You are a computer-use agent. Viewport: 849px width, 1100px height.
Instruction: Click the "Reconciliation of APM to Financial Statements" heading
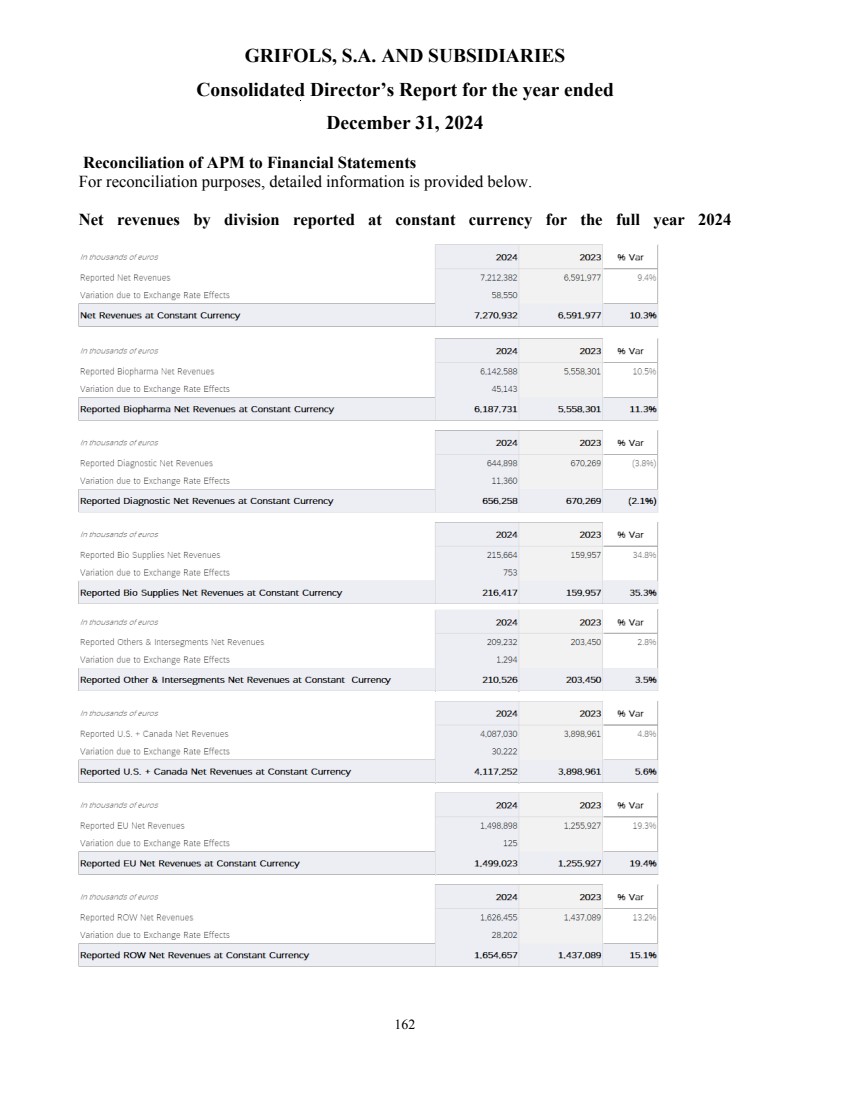coord(249,163)
